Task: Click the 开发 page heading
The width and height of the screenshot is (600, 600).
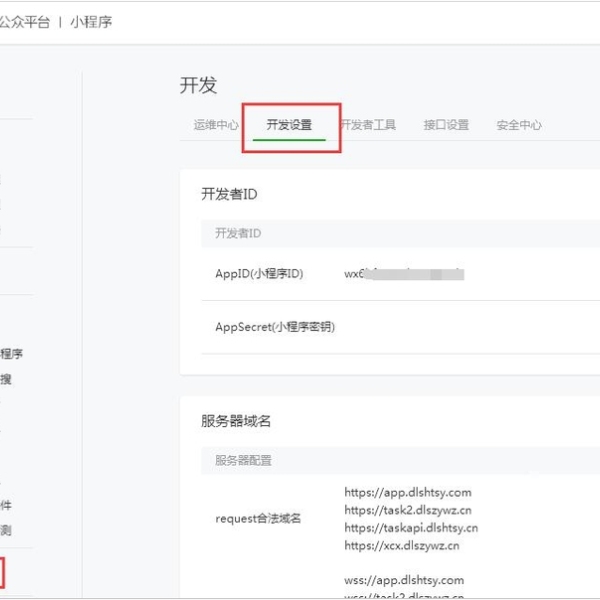Action: click(198, 86)
